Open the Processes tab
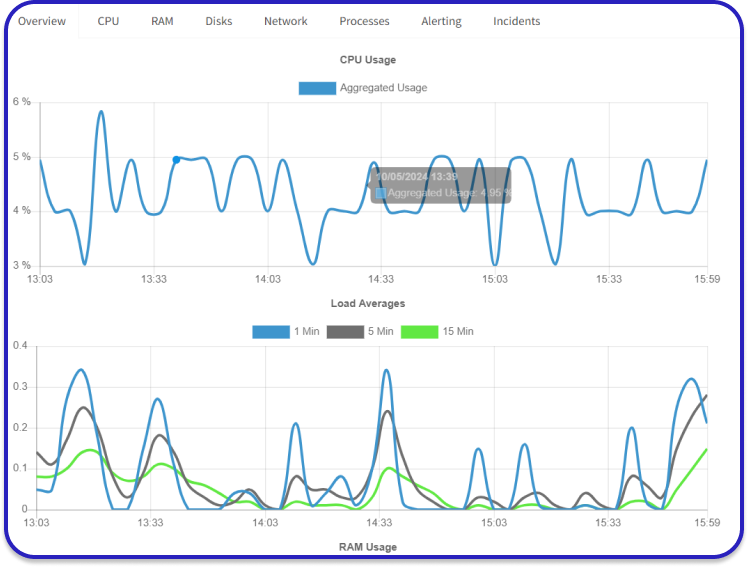The image size is (748, 567). pyautogui.click(x=364, y=21)
